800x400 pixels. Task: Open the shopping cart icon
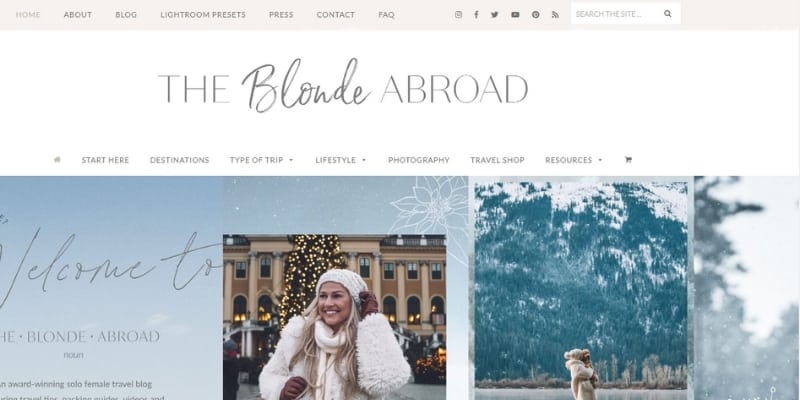pos(628,160)
